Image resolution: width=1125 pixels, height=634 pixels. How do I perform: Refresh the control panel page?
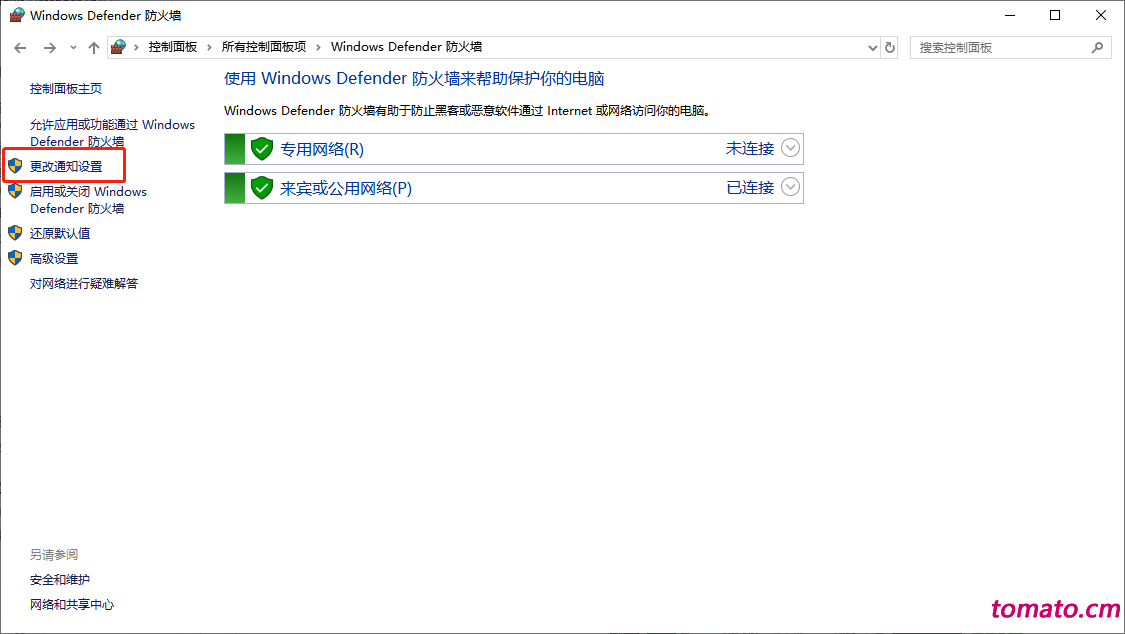[x=890, y=48]
